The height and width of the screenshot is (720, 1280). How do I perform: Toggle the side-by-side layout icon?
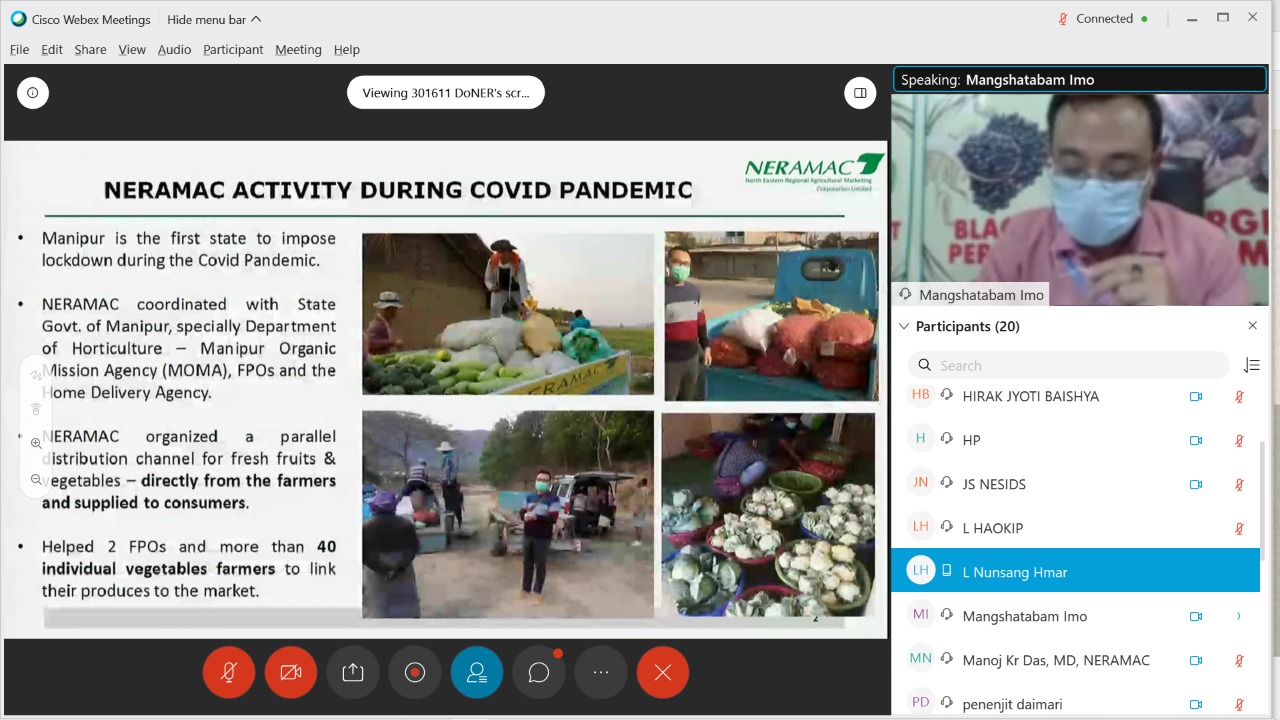click(860, 93)
